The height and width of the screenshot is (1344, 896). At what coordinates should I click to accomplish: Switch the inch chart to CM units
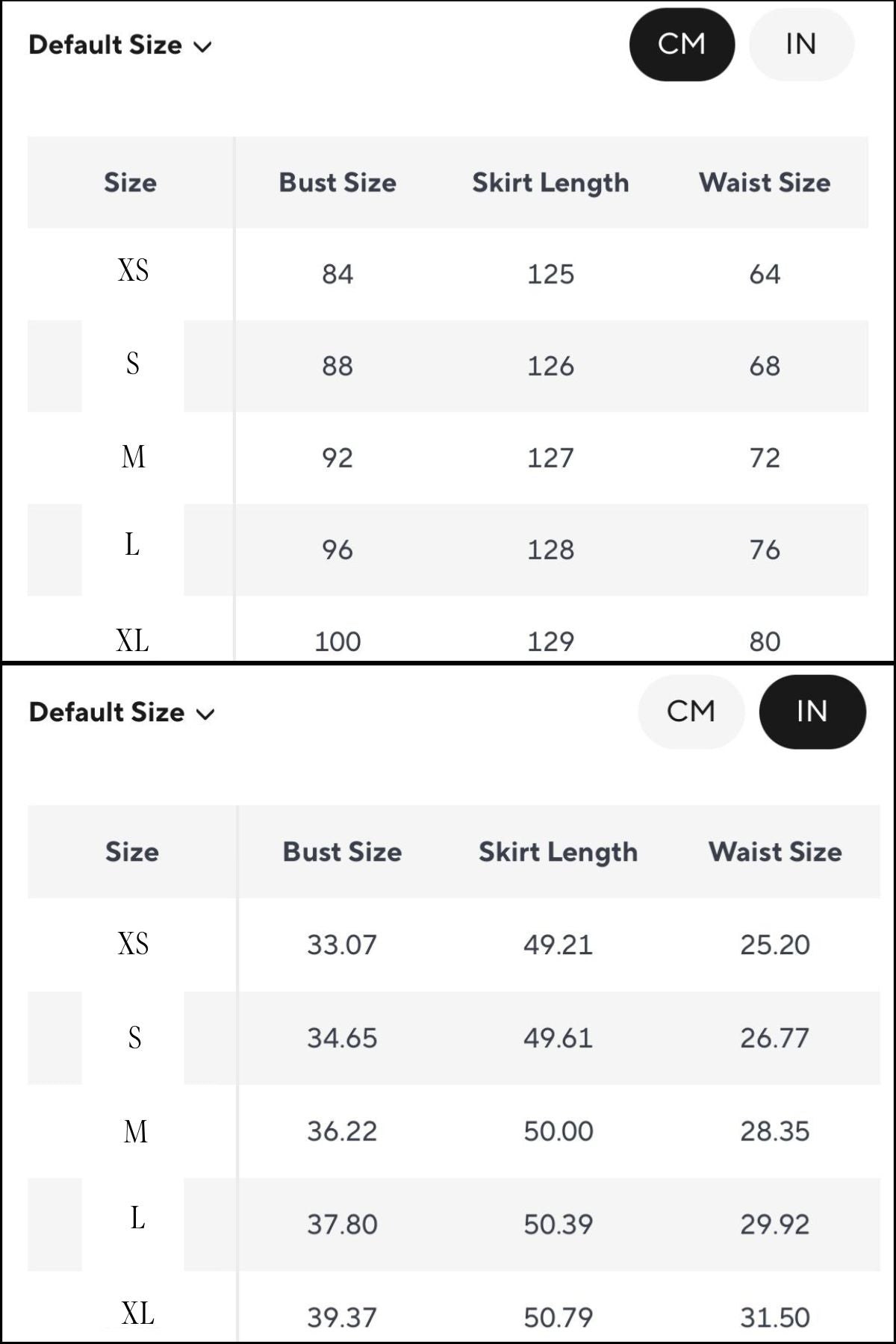tap(691, 712)
